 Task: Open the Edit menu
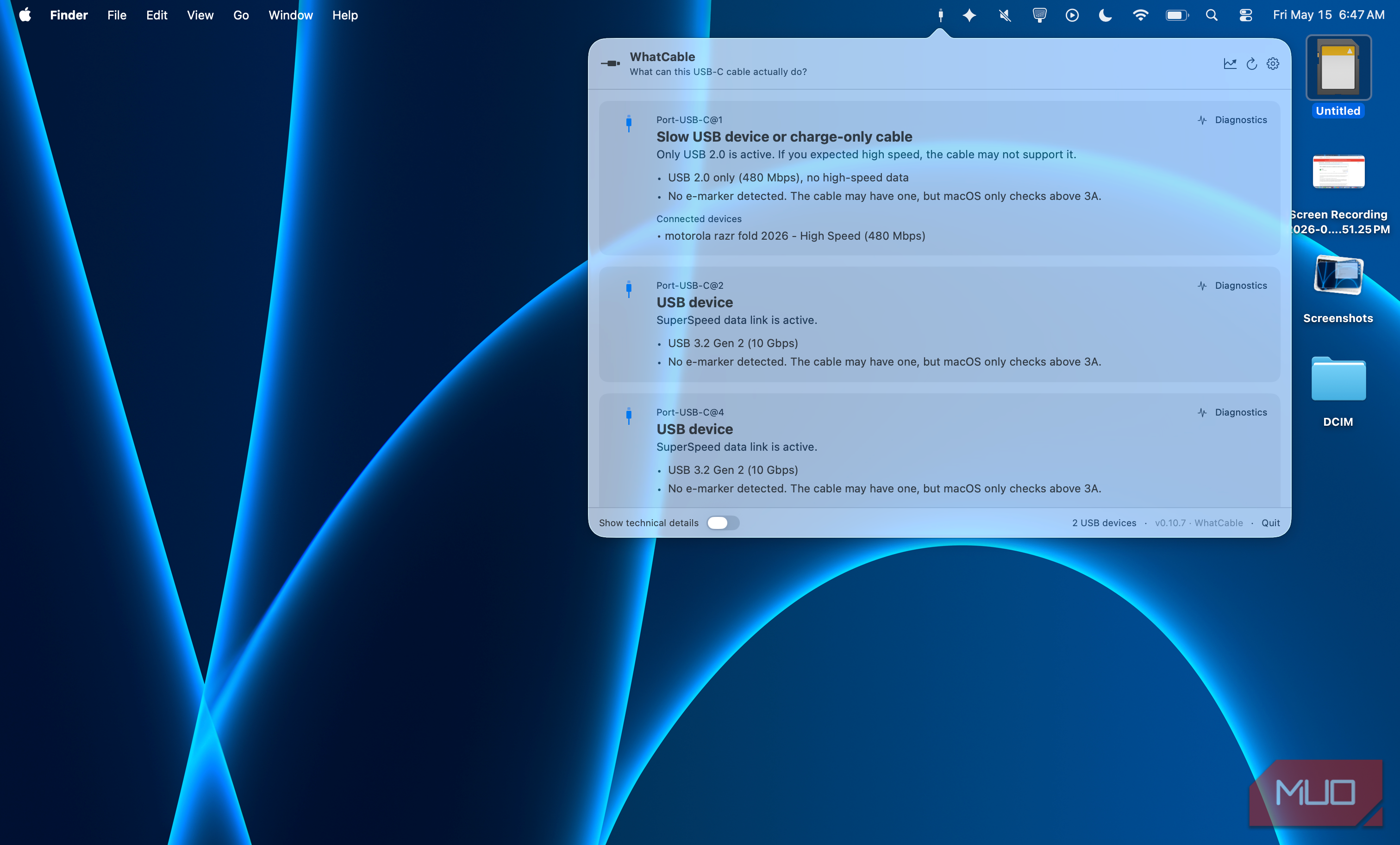[157, 15]
